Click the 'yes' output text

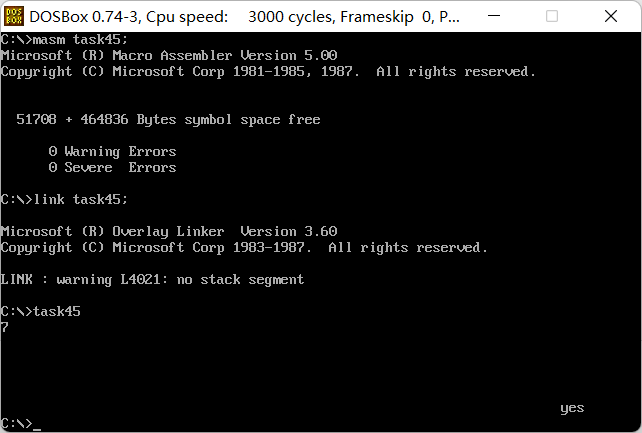click(x=572, y=408)
